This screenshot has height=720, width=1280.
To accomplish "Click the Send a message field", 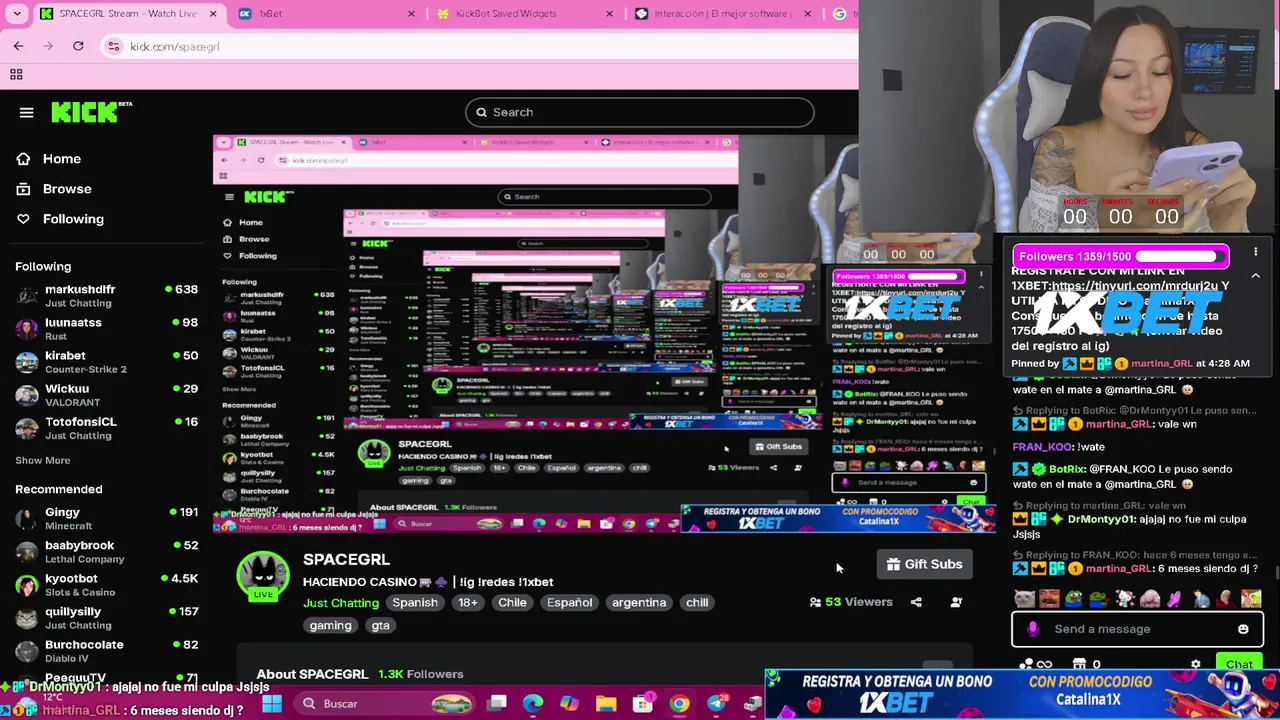I will (1137, 629).
